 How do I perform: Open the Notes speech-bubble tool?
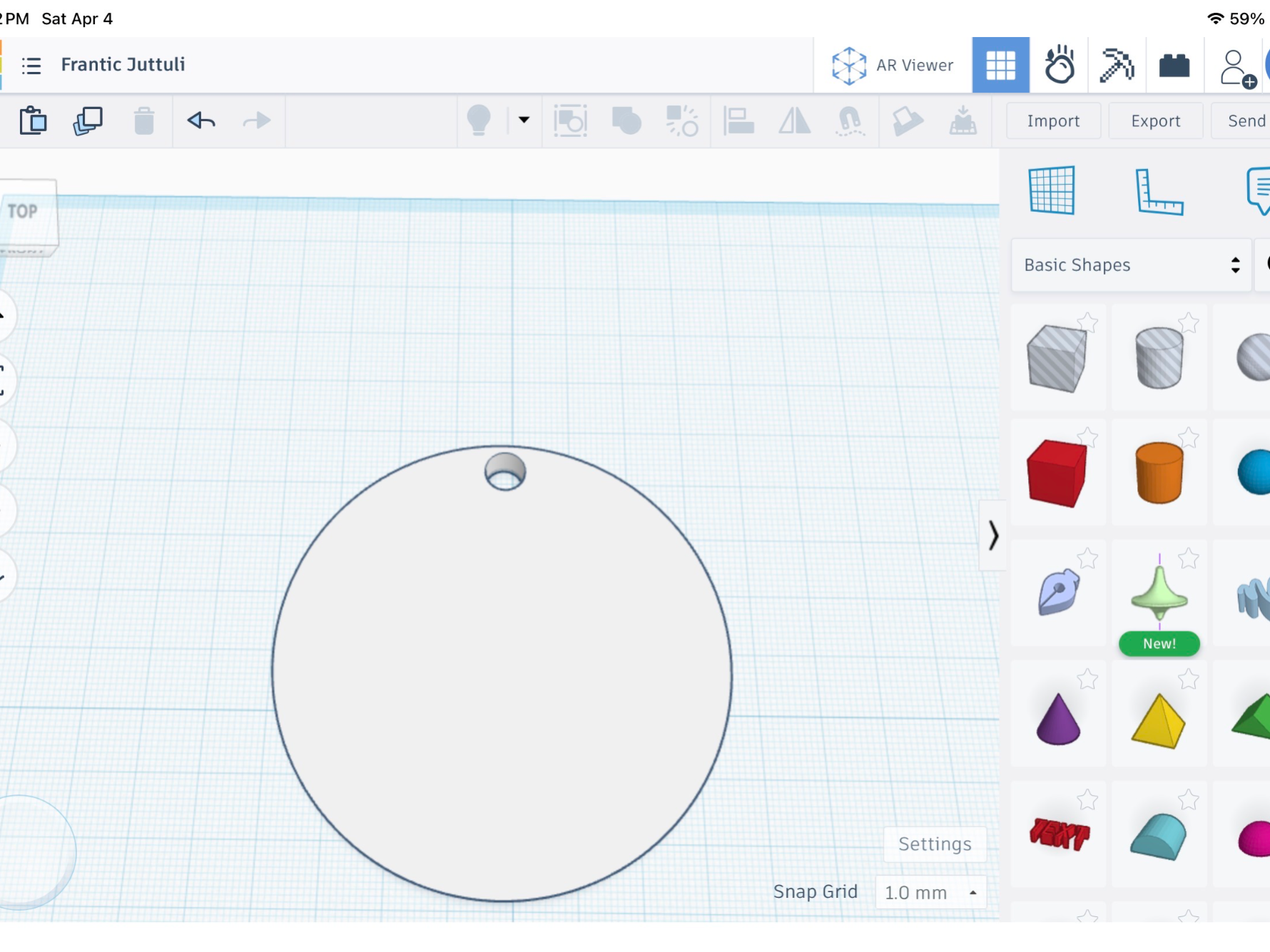pyautogui.click(x=1258, y=191)
